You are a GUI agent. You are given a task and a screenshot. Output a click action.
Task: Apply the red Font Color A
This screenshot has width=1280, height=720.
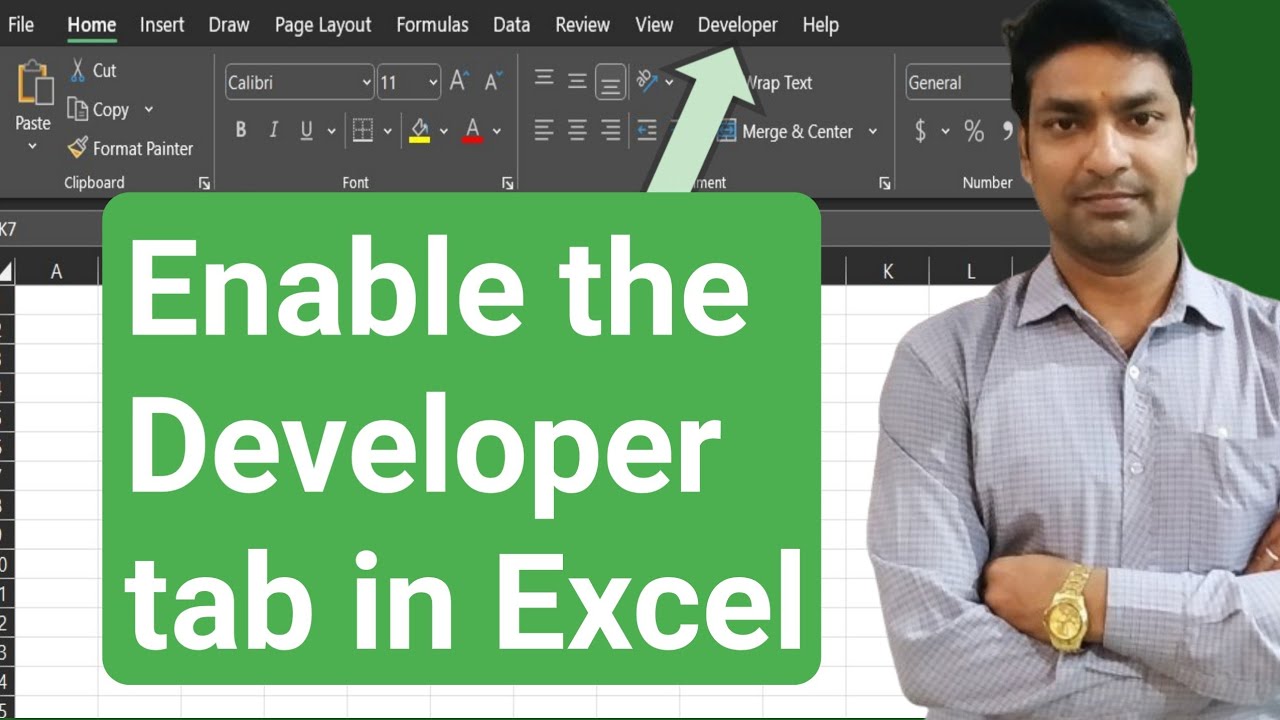pos(473,130)
